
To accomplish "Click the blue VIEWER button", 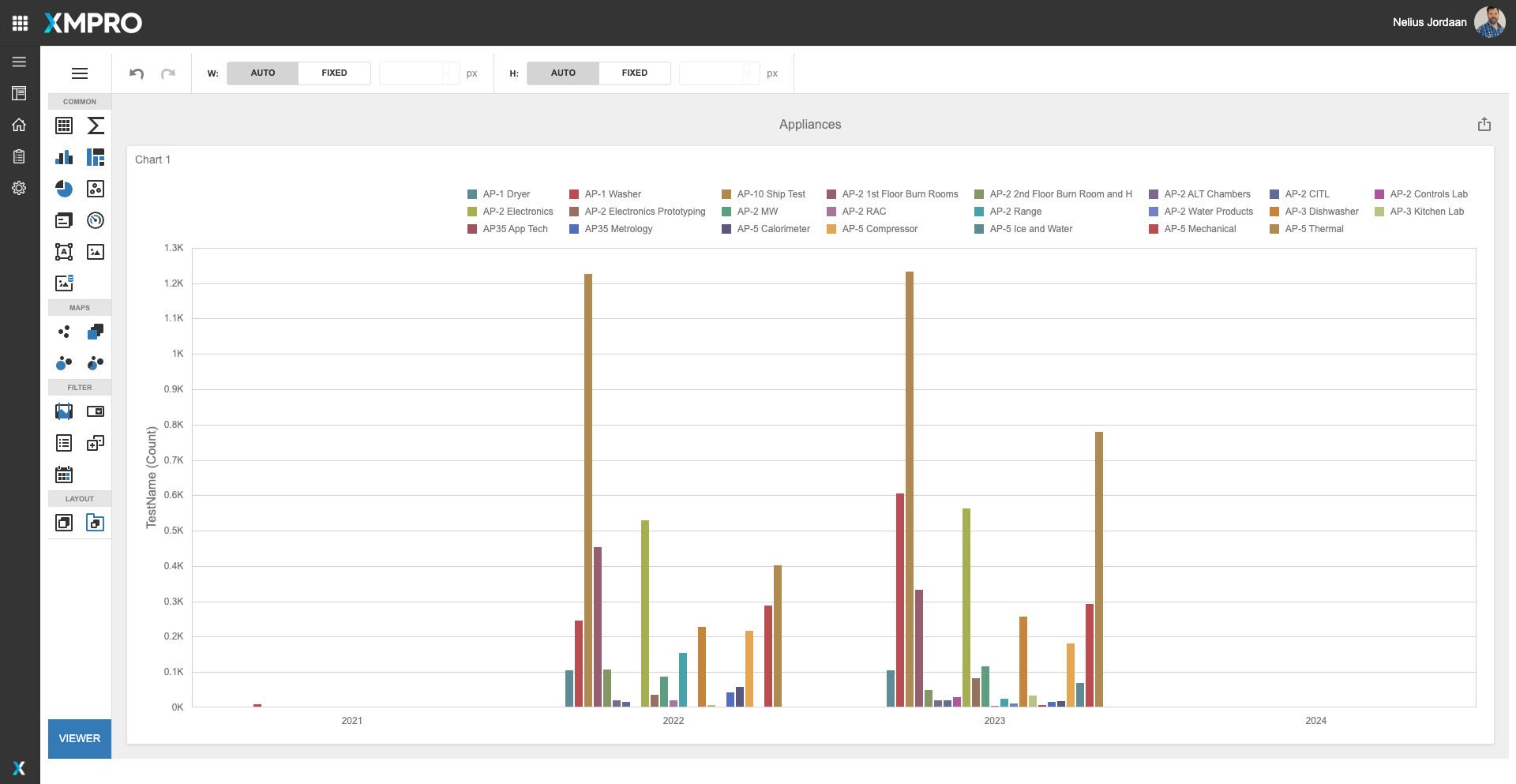I will point(80,738).
